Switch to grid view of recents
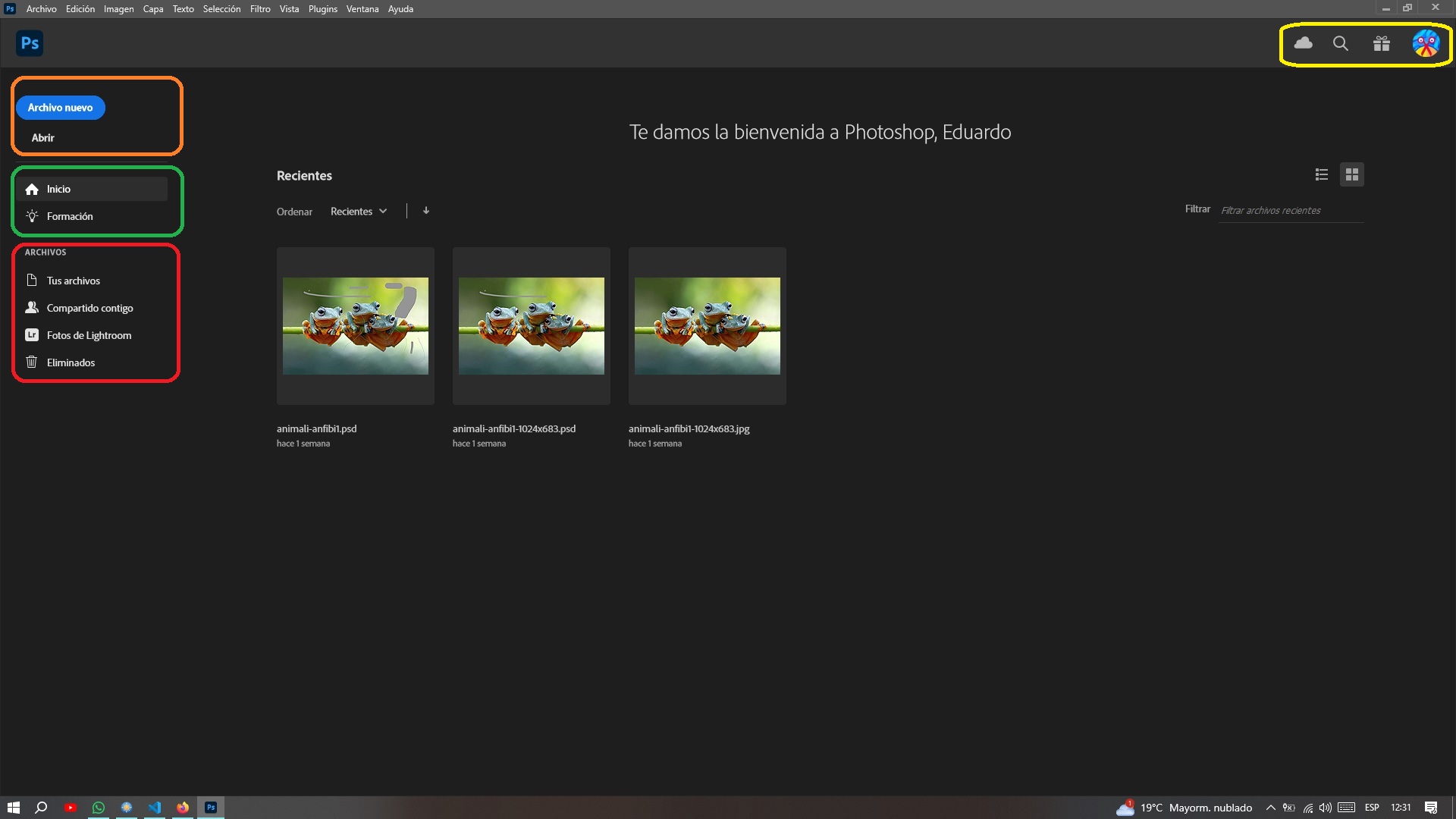This screenshot has height=819, width=1456. (1352, 174)
